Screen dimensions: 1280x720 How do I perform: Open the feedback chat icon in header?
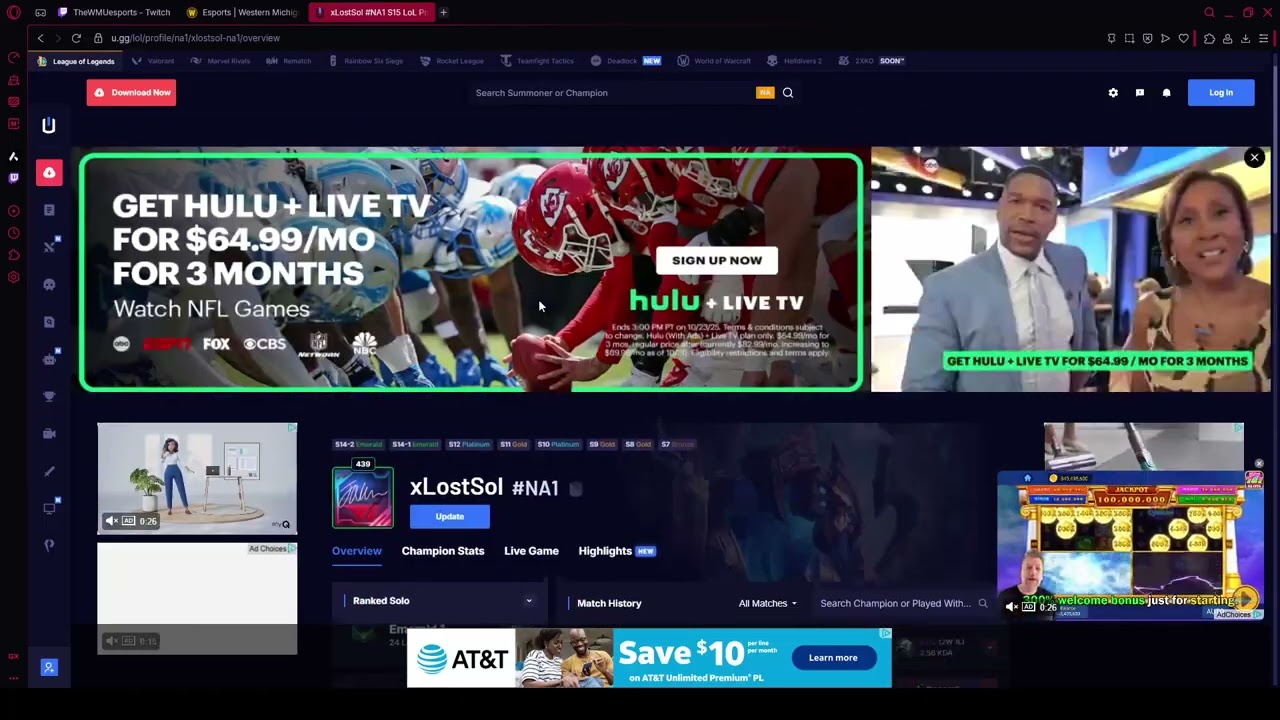point(1140,93)
